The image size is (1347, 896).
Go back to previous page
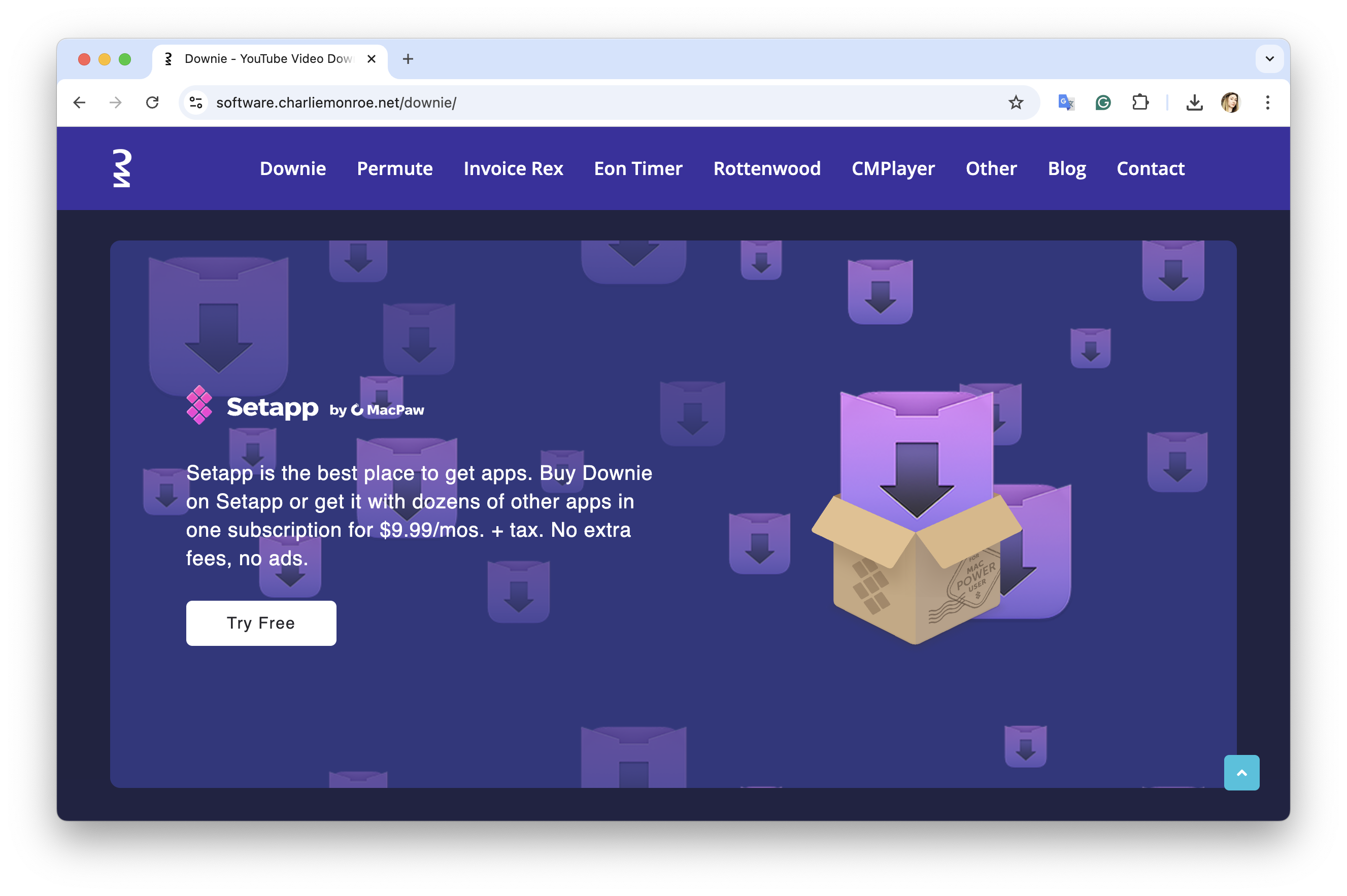tap(80, 103)
